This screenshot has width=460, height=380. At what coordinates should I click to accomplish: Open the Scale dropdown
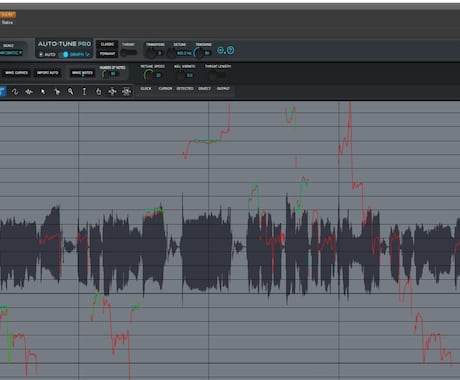(x=11, y=53)
